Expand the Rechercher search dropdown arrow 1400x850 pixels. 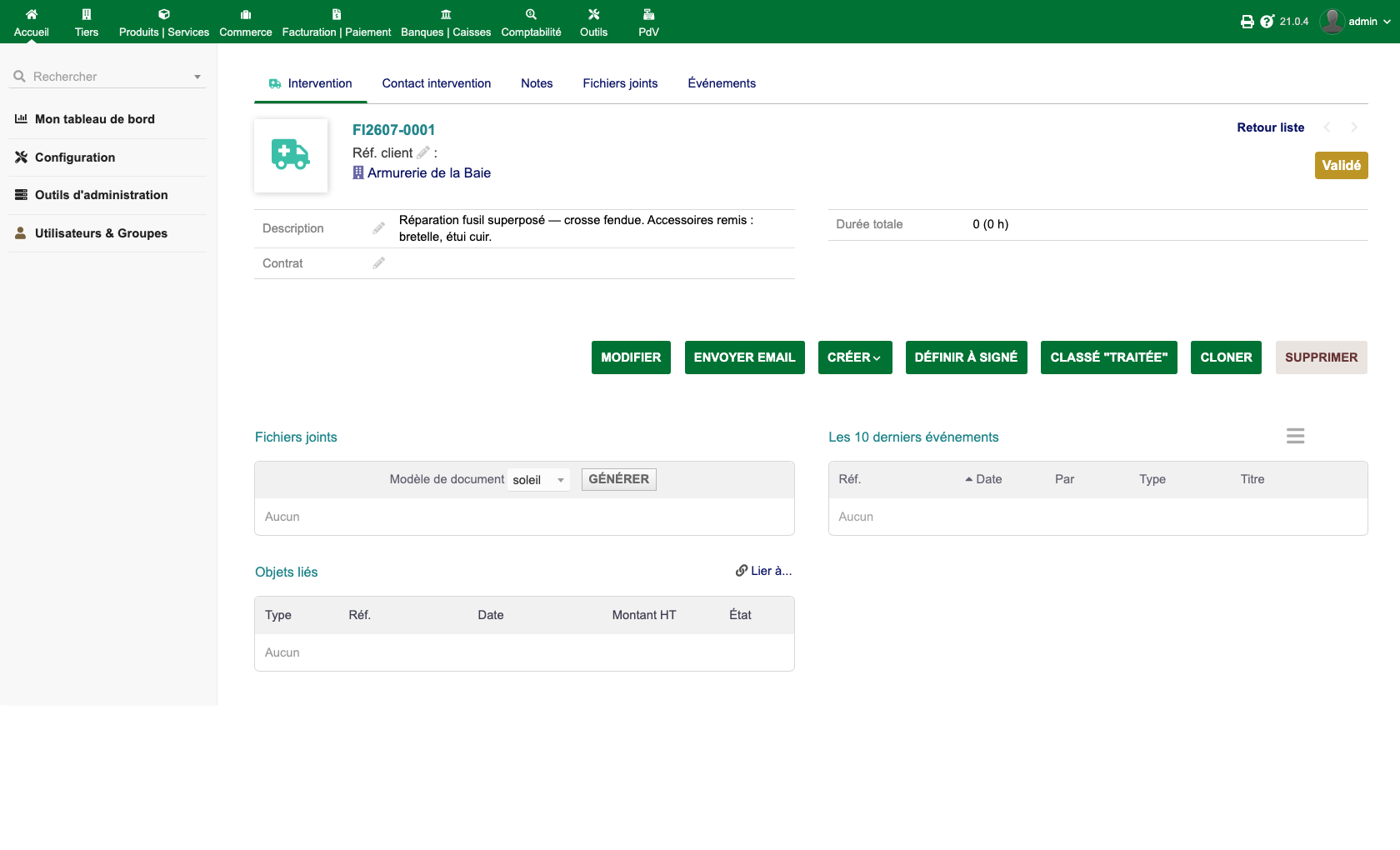point(197,77)
